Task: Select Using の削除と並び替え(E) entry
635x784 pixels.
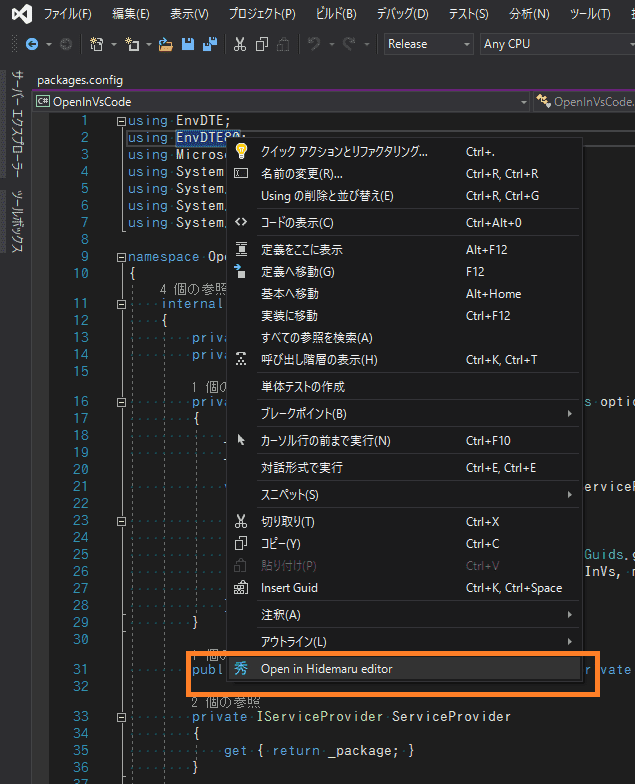Action: 404,196
